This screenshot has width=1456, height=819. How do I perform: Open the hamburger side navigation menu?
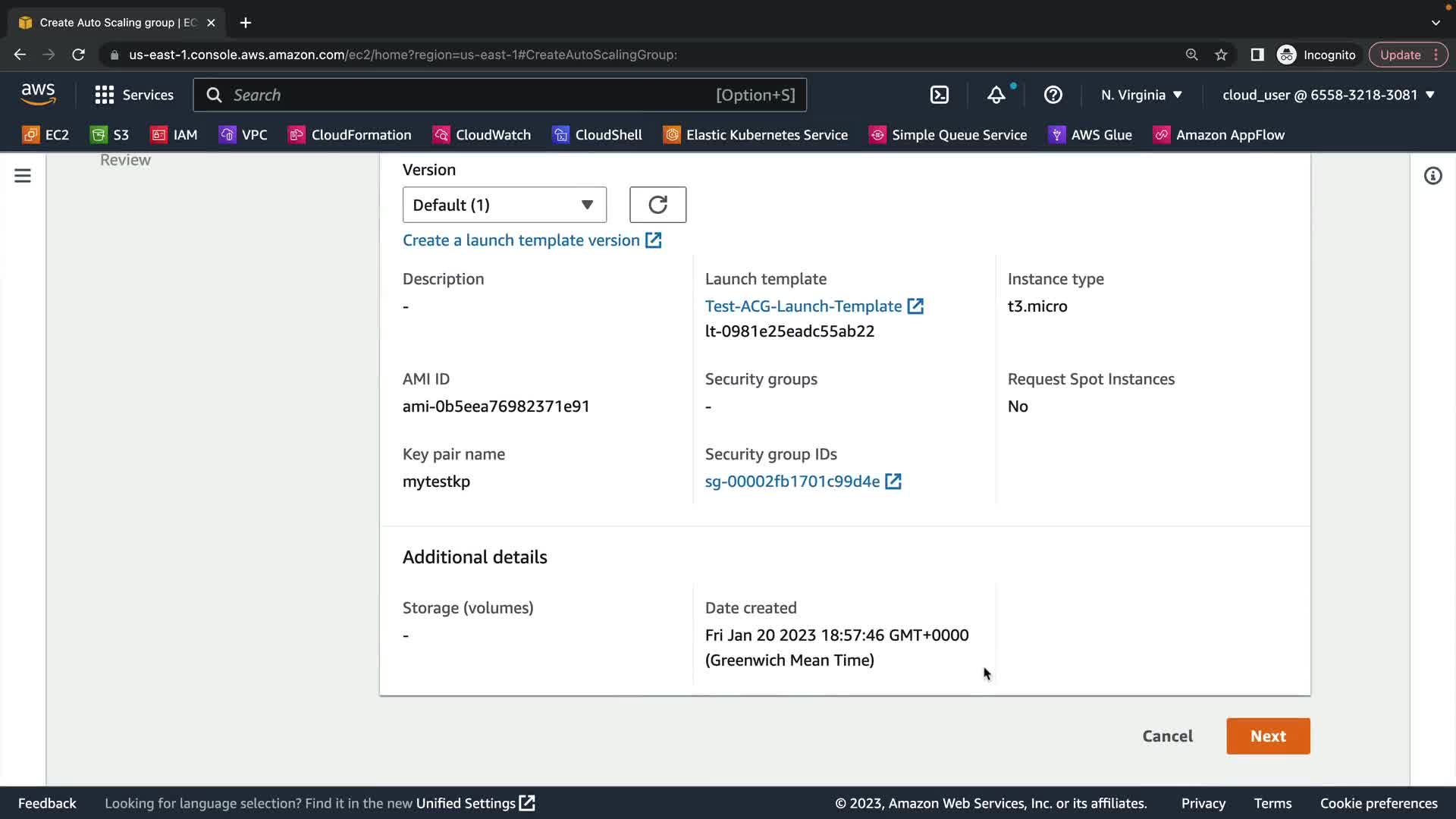[23, 176]
